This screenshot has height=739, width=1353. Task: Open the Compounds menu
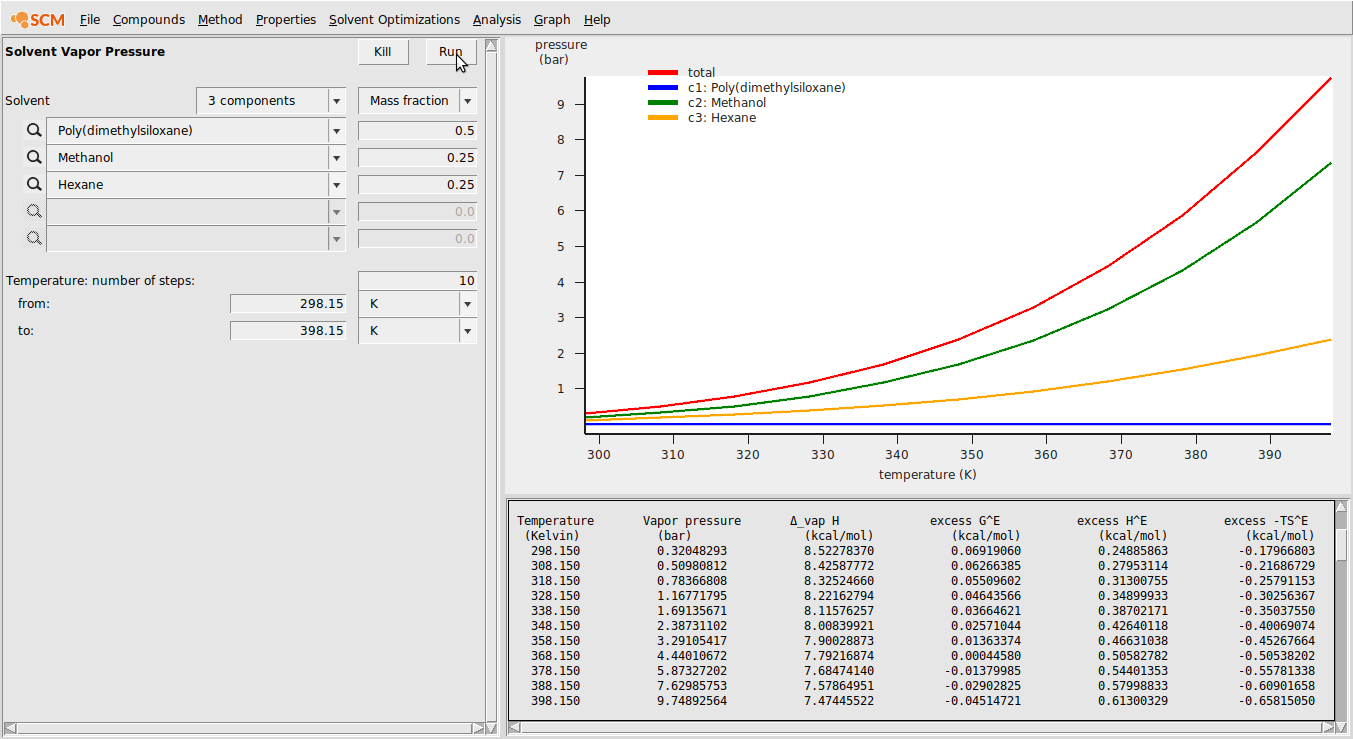point(148,20)
